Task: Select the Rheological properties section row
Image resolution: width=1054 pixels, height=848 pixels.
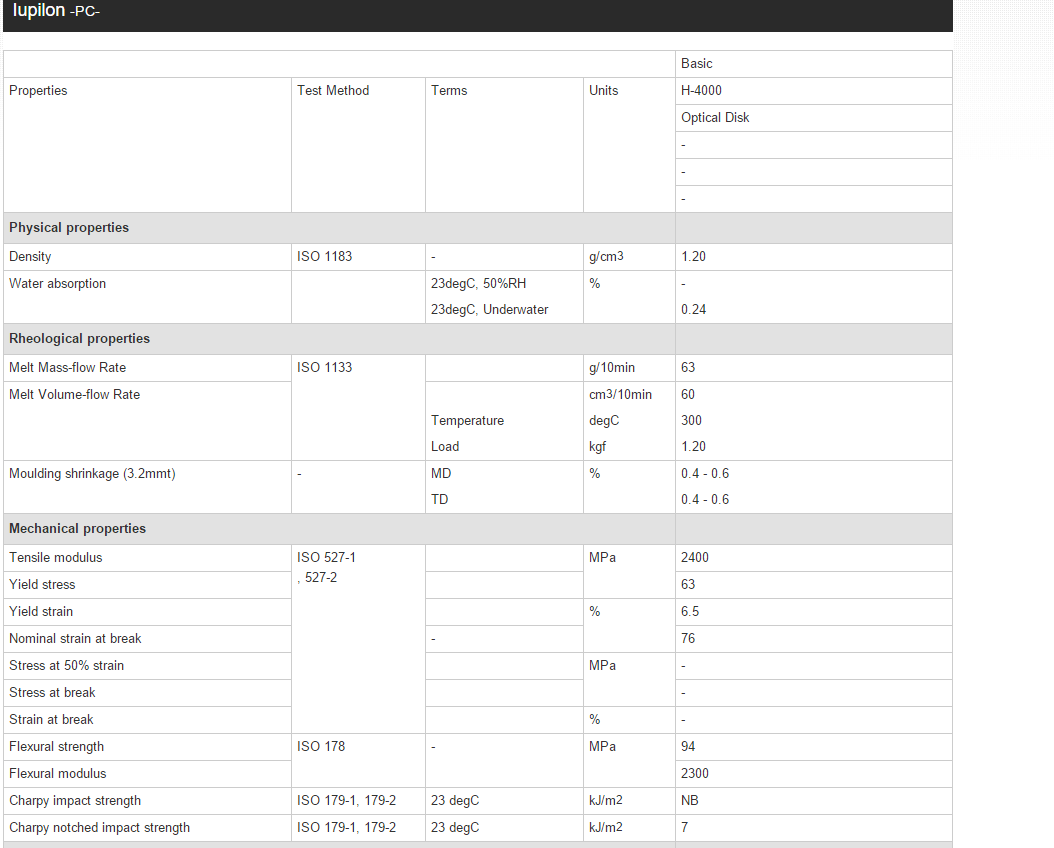Action: coord(477,339)
